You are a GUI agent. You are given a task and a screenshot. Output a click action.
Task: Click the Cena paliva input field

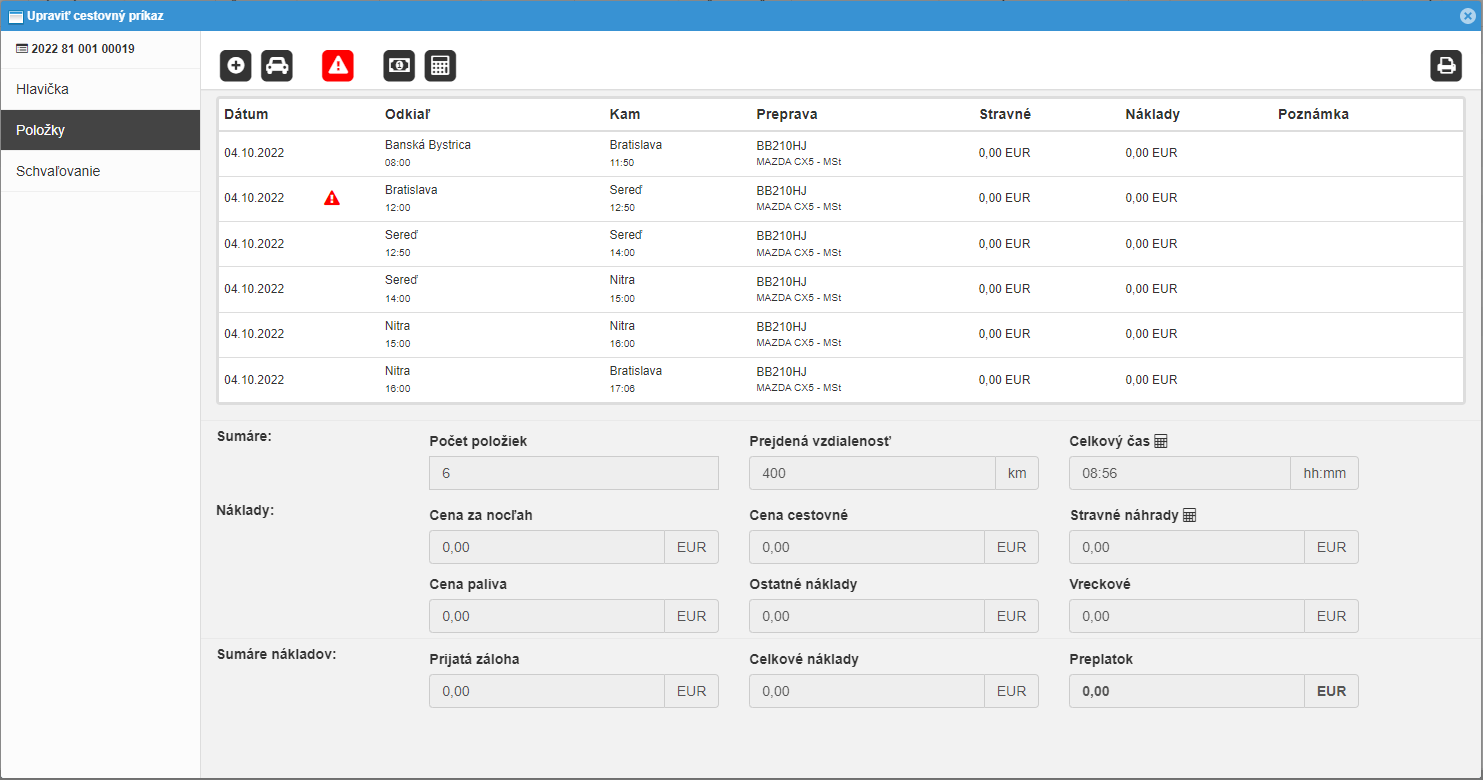tap(546, 616)
